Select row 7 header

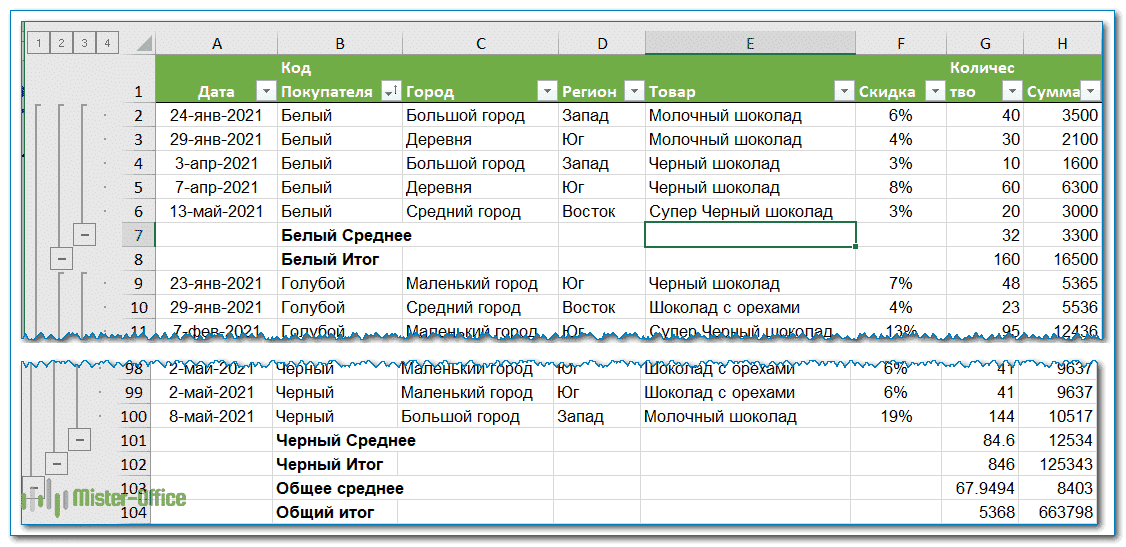coord(138,235)
